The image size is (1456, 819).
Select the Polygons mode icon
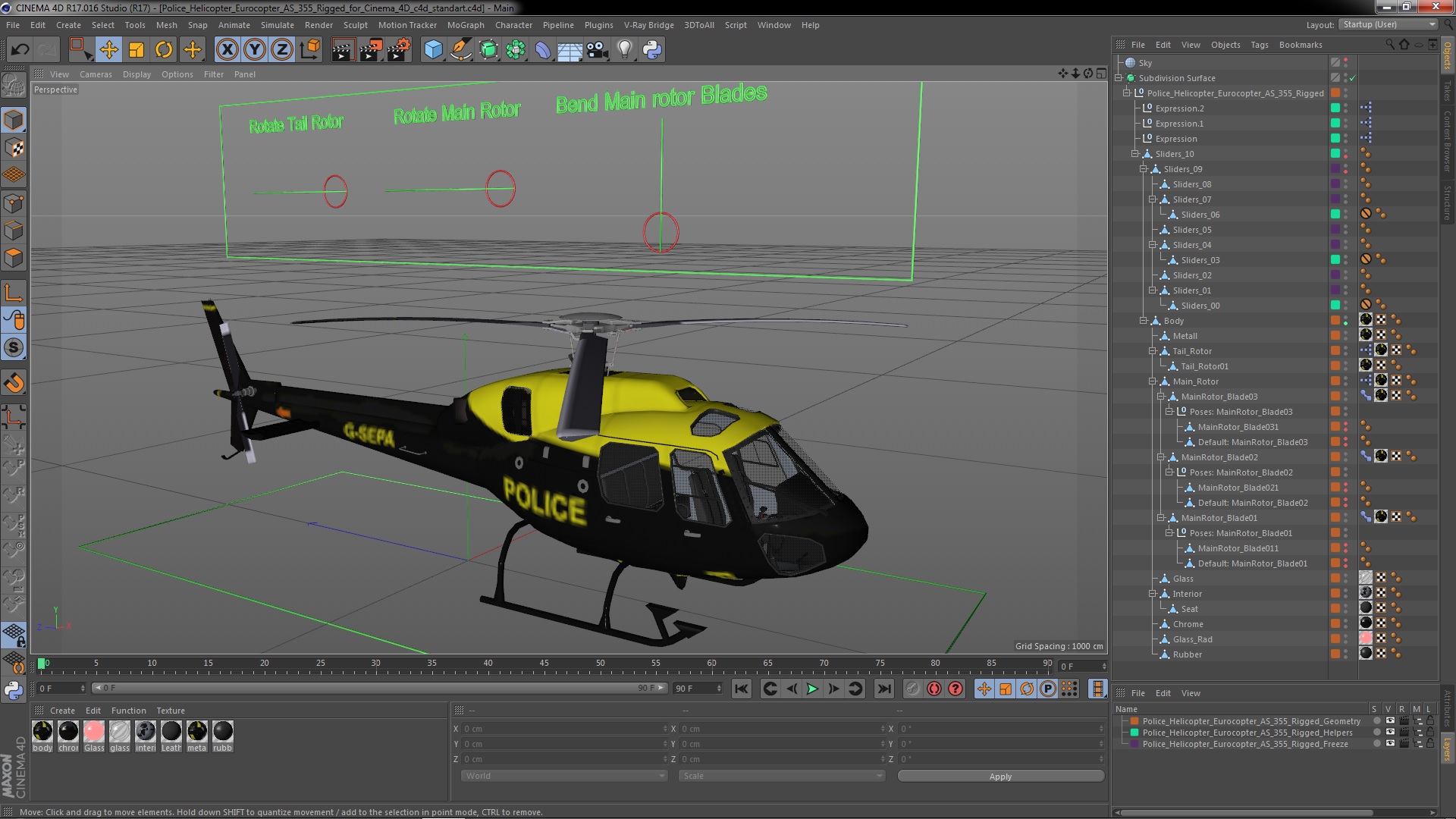coord(14,258)
